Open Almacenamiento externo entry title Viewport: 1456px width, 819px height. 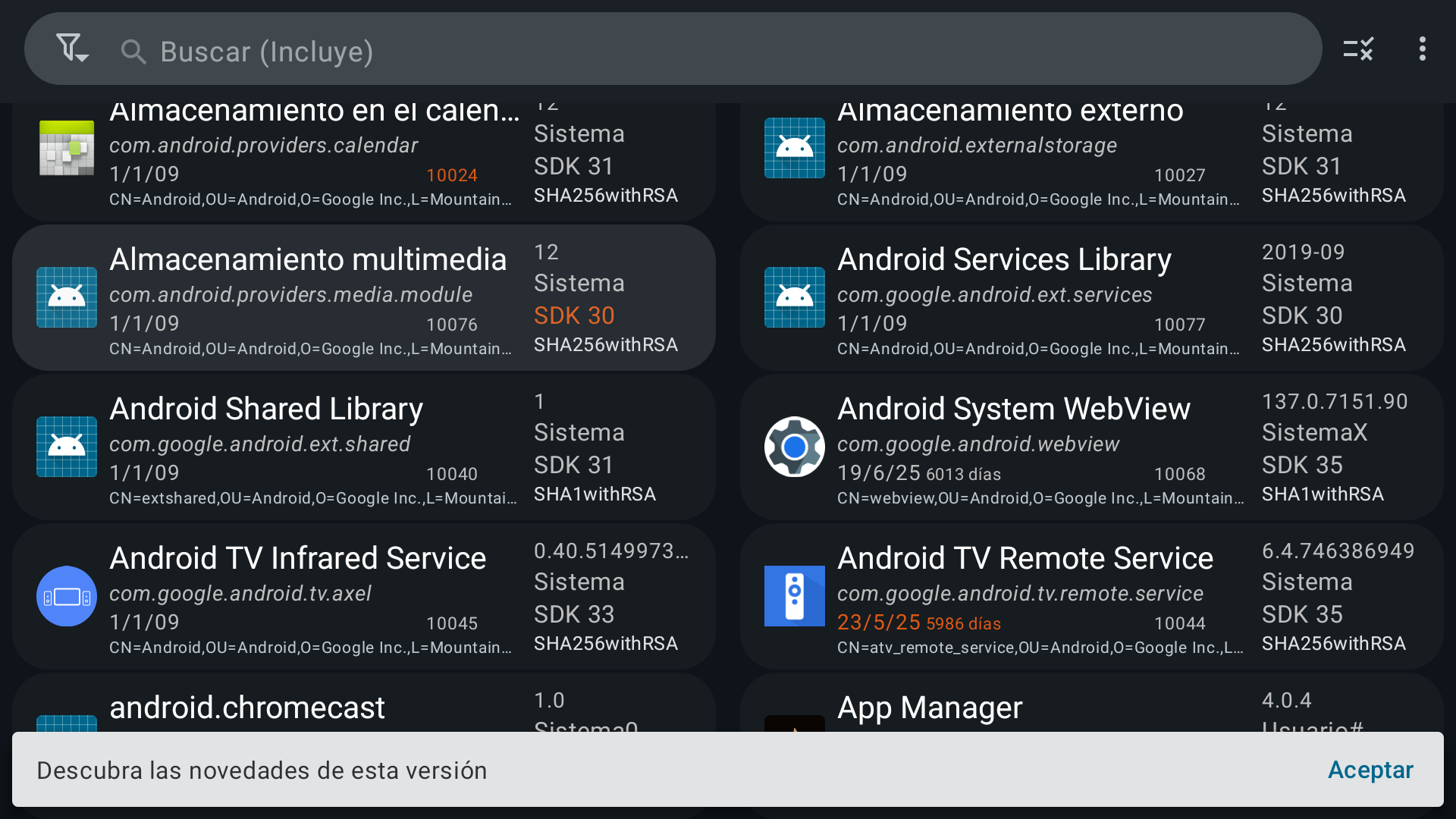(1010, 111)
